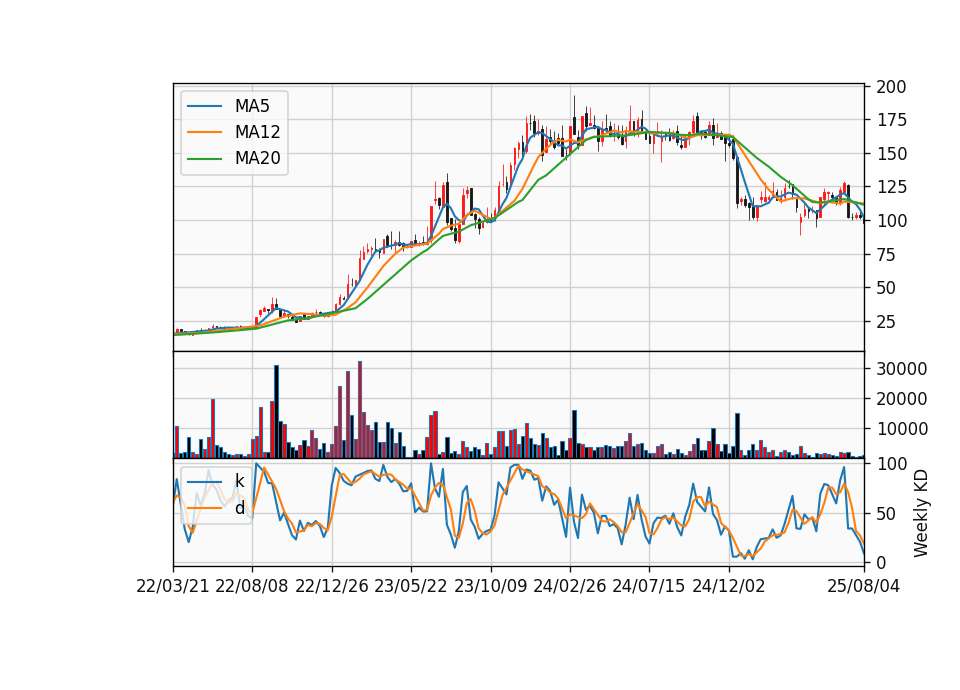Click the 10000 volume axis label
Image resolution: width=960 pixels, height=690 pixels.
coord(902,429)
